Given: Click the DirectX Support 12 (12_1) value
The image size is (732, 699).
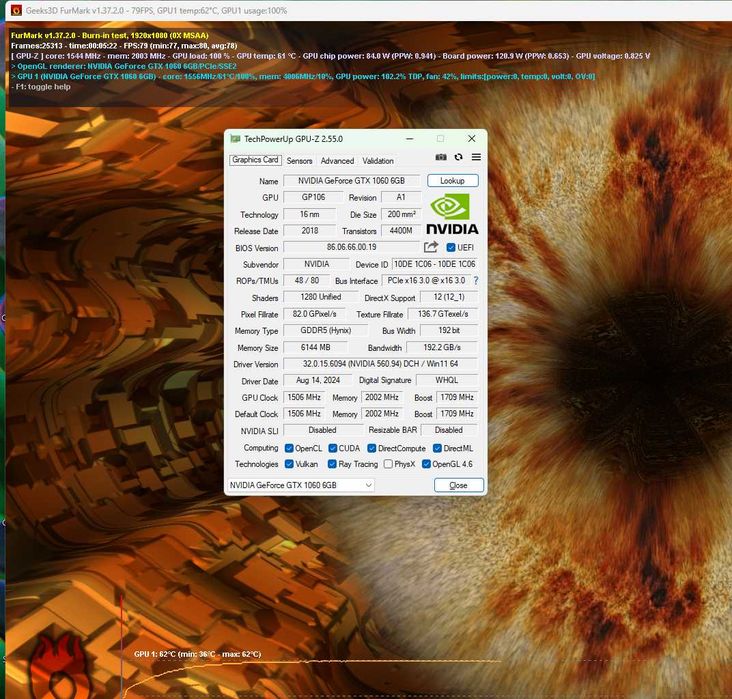Looking at the screenshot, I should (x=449, y=297).
